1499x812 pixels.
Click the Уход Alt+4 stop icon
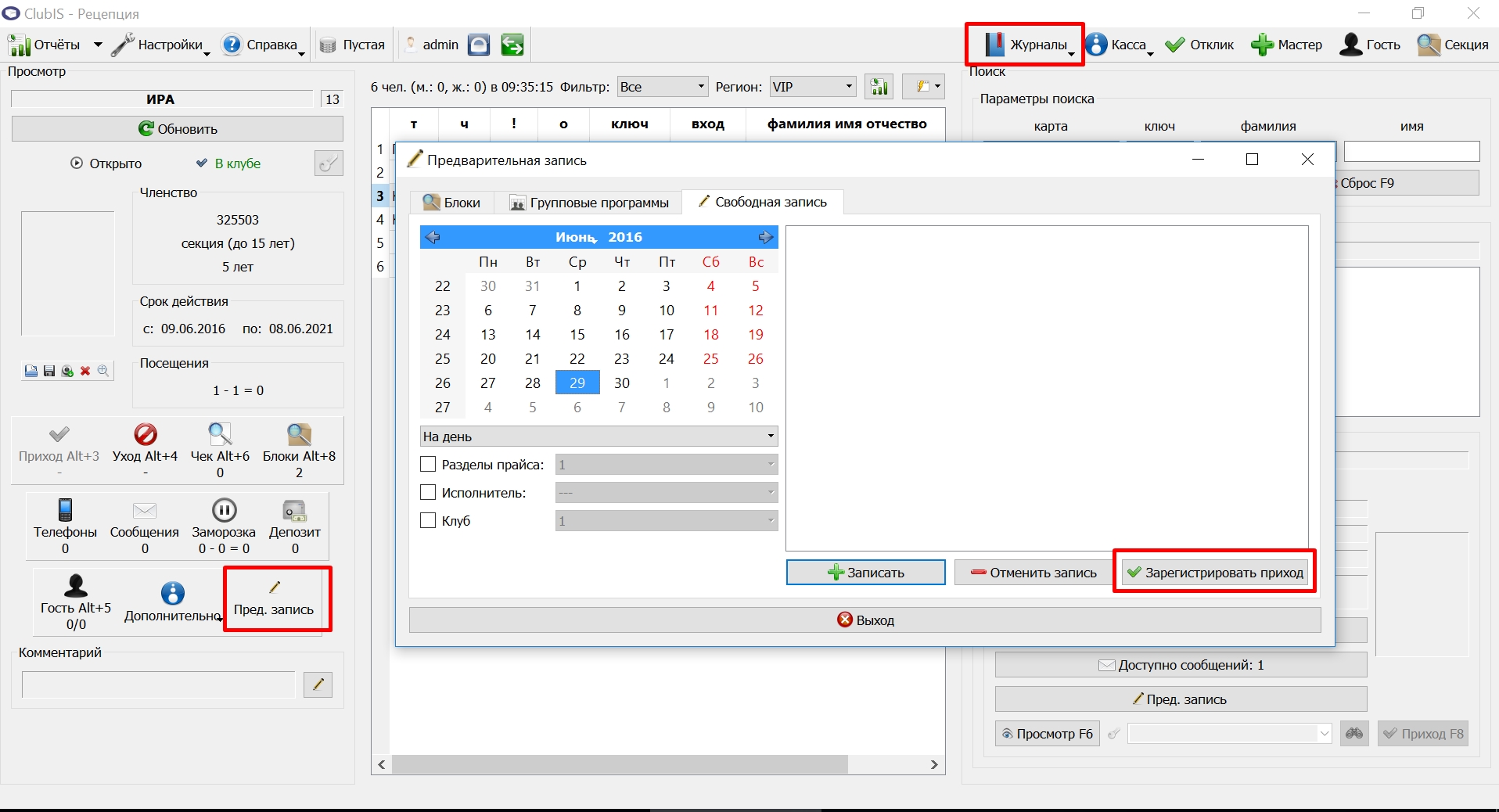(x=146, y=433)
